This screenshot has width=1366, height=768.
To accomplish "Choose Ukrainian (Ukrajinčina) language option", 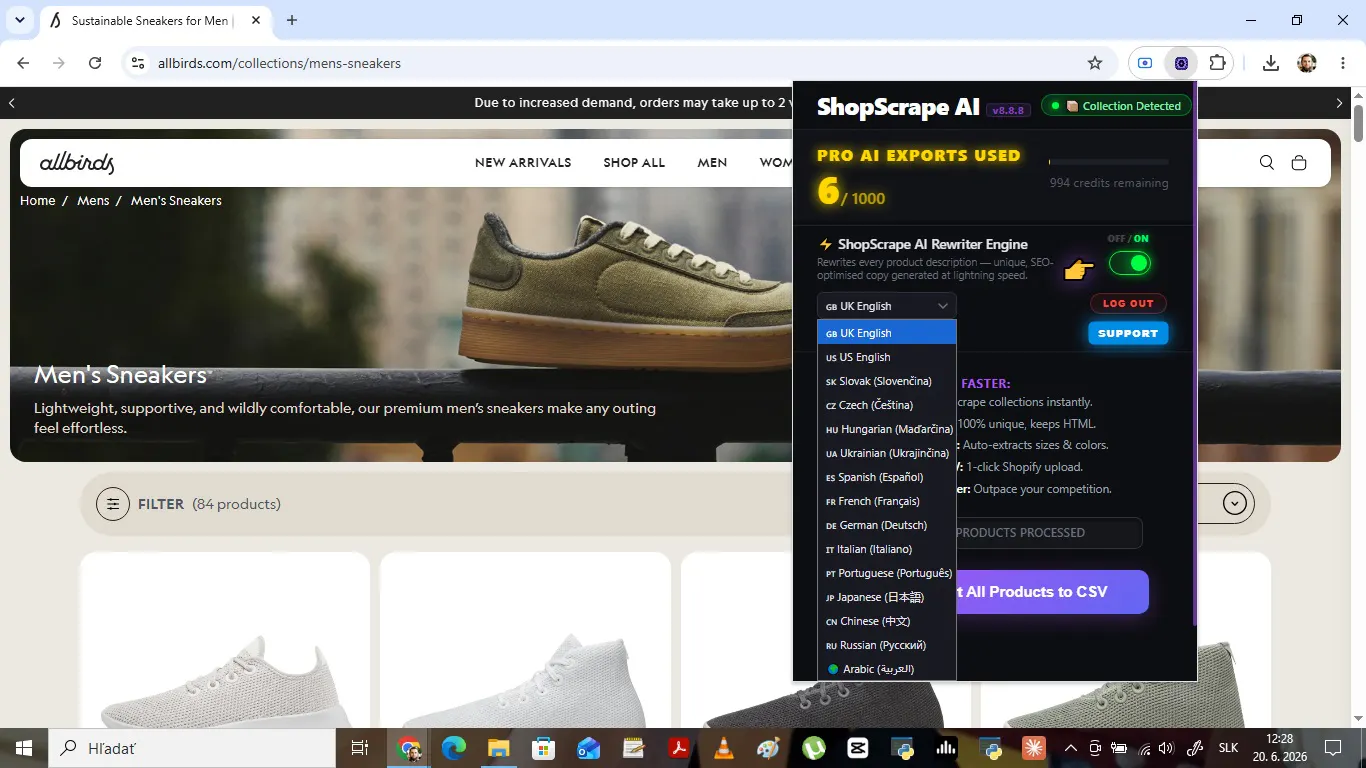I will pyautogui.click(x=886, y=453).
